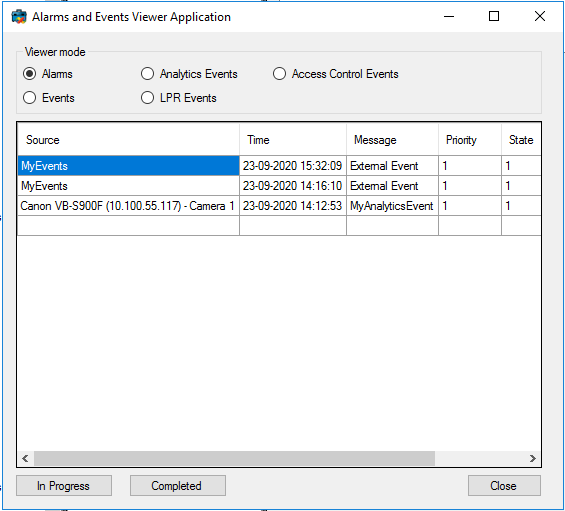Click the MyAnalyticsEvent message cell

pos(392,206)
